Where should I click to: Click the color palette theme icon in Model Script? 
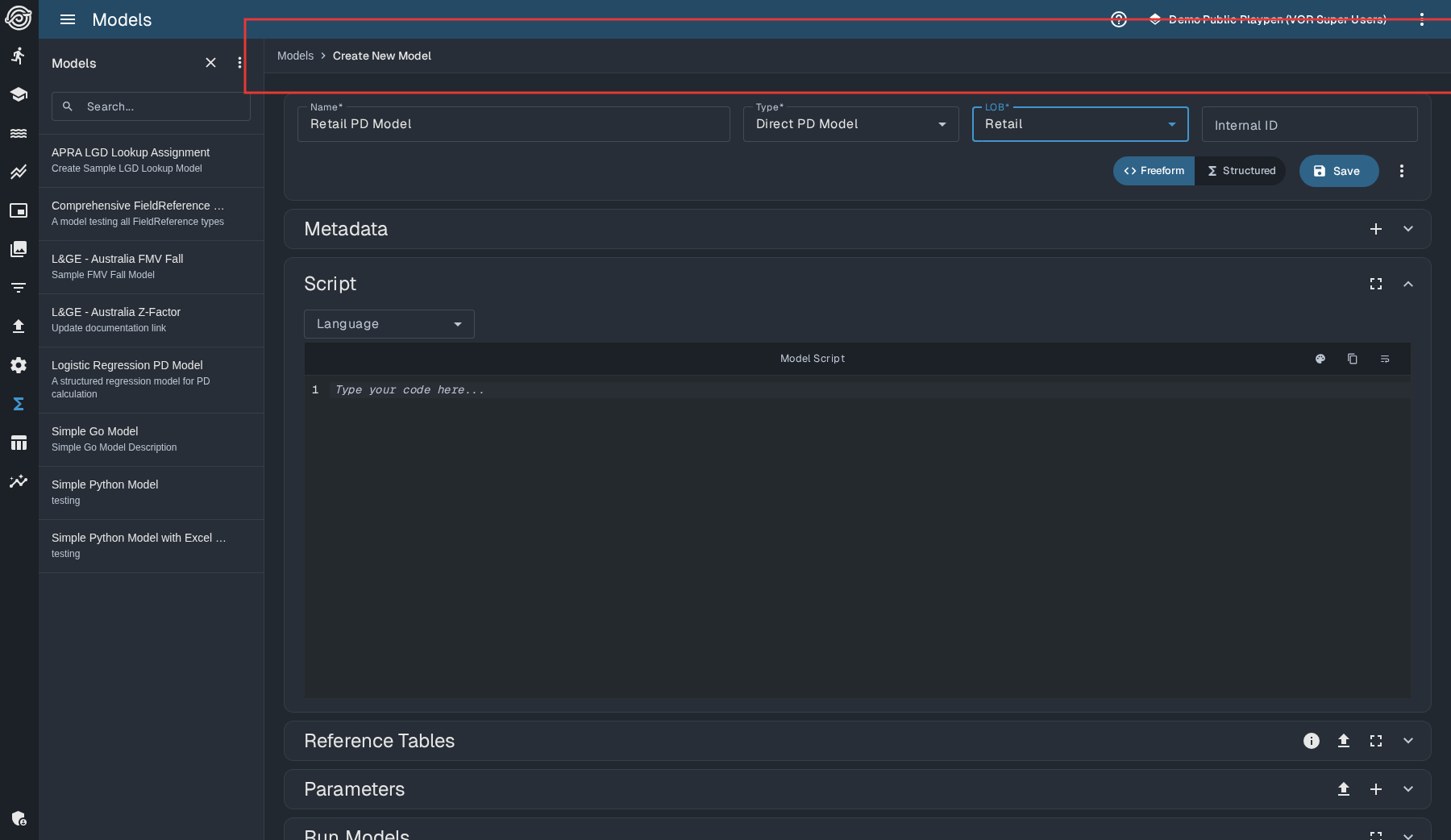(1320, 359)
